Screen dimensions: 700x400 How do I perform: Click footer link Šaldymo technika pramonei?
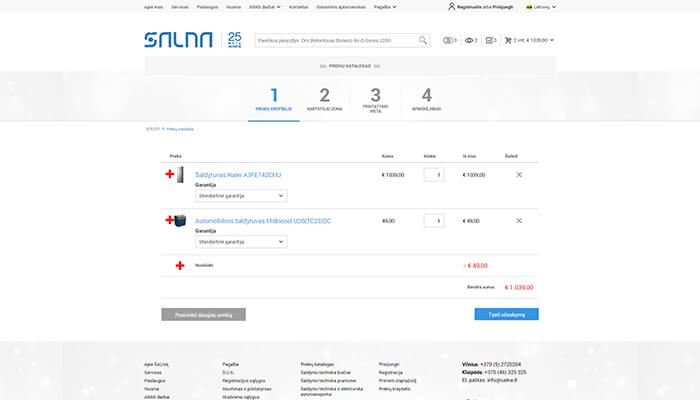[328, 381]
